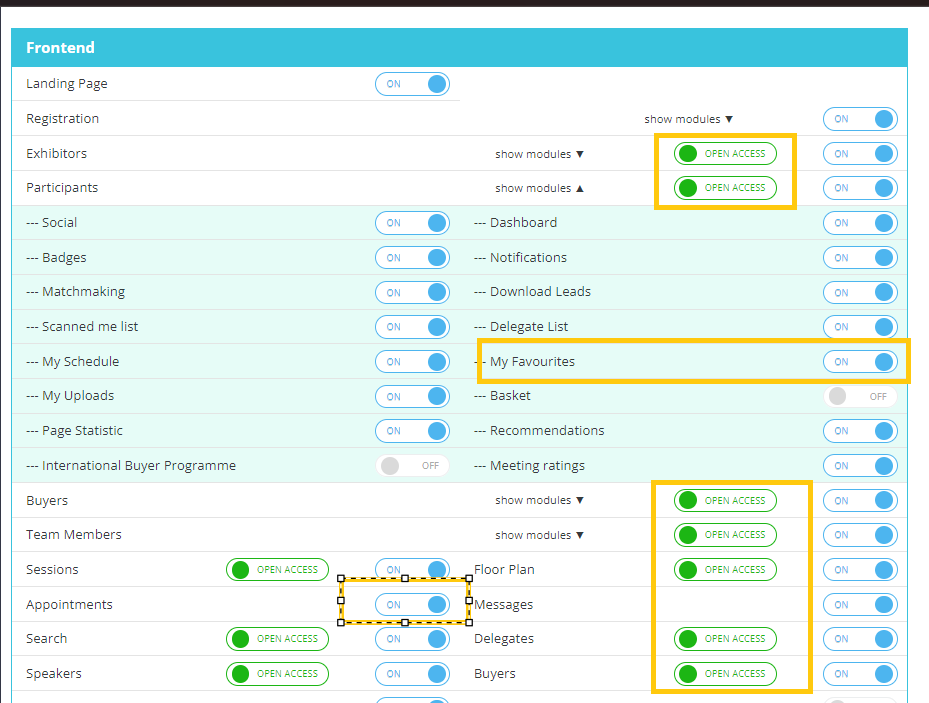Toggle the Landing Page switch off
The height and width of the screenshot is (703, 929).
click(412, 84)
